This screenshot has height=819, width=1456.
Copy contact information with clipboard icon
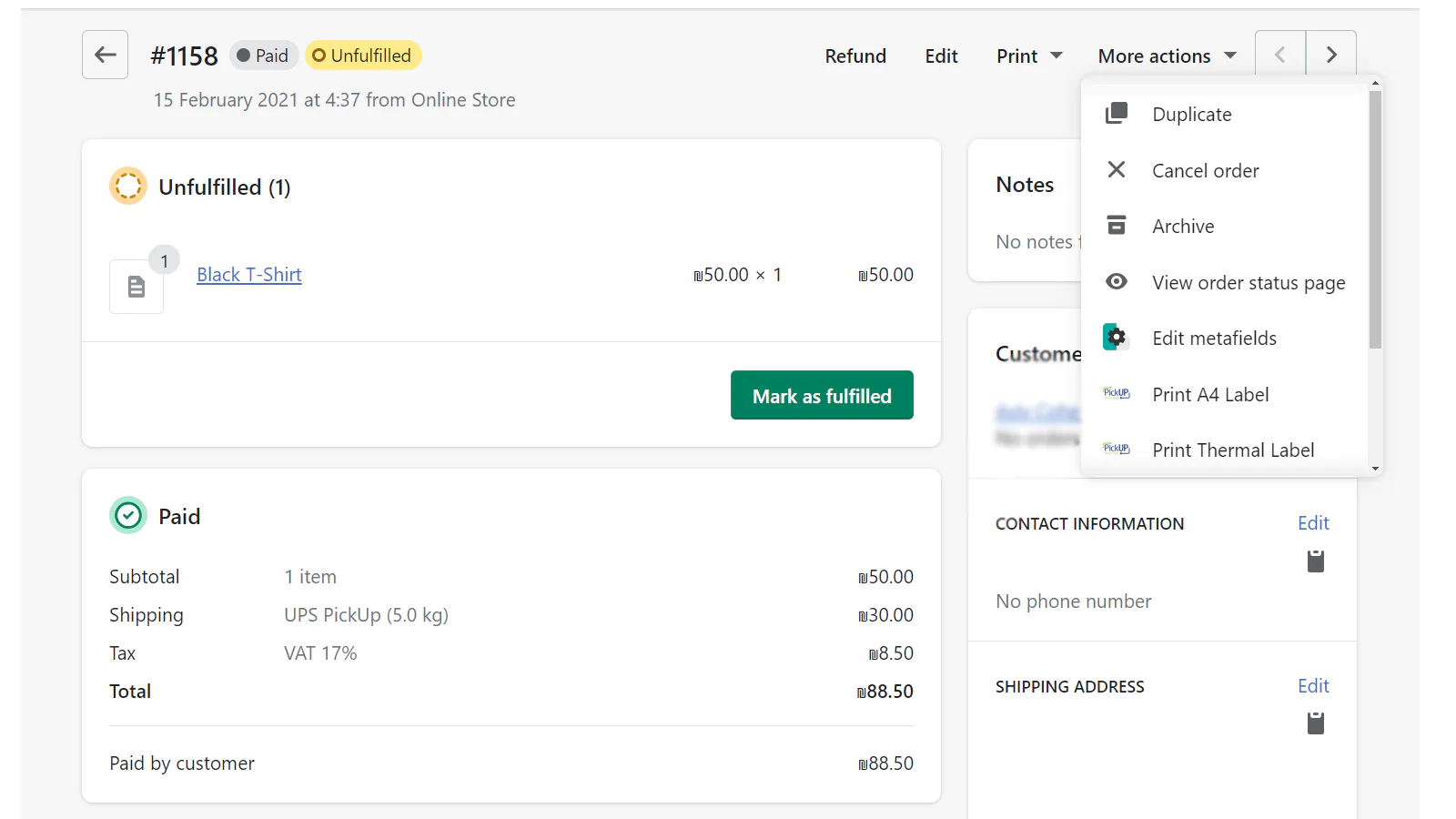click(1315, 561)
